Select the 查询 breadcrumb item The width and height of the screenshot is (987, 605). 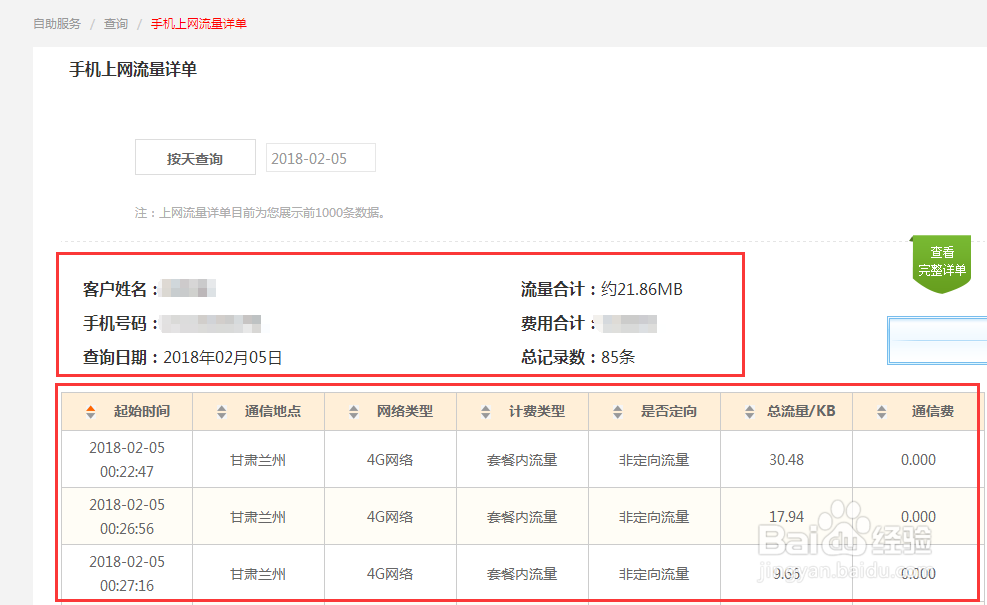coord(114,23)
